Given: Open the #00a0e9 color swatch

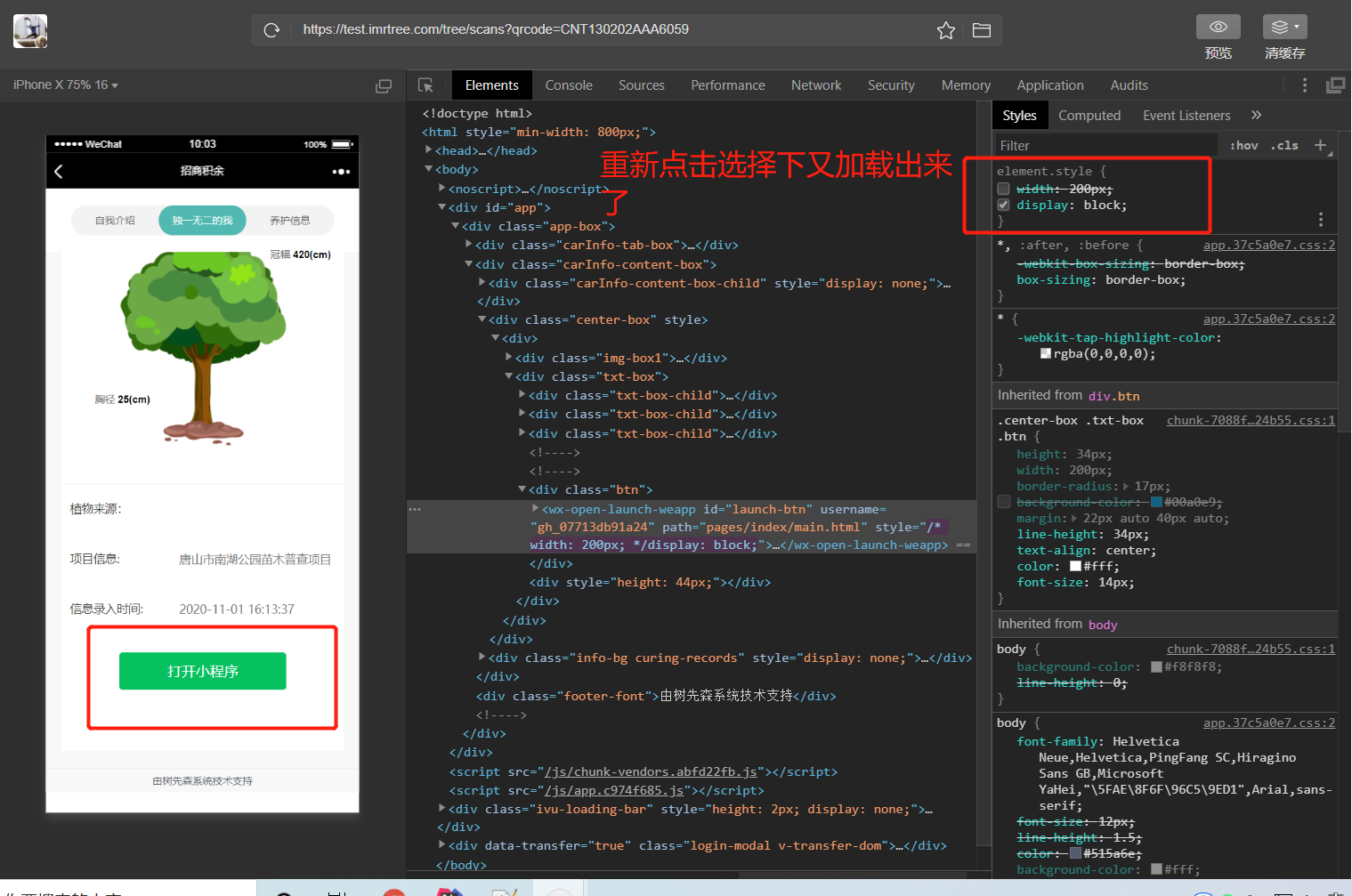Looking at the screenshot, I should tap(1156, 502).
